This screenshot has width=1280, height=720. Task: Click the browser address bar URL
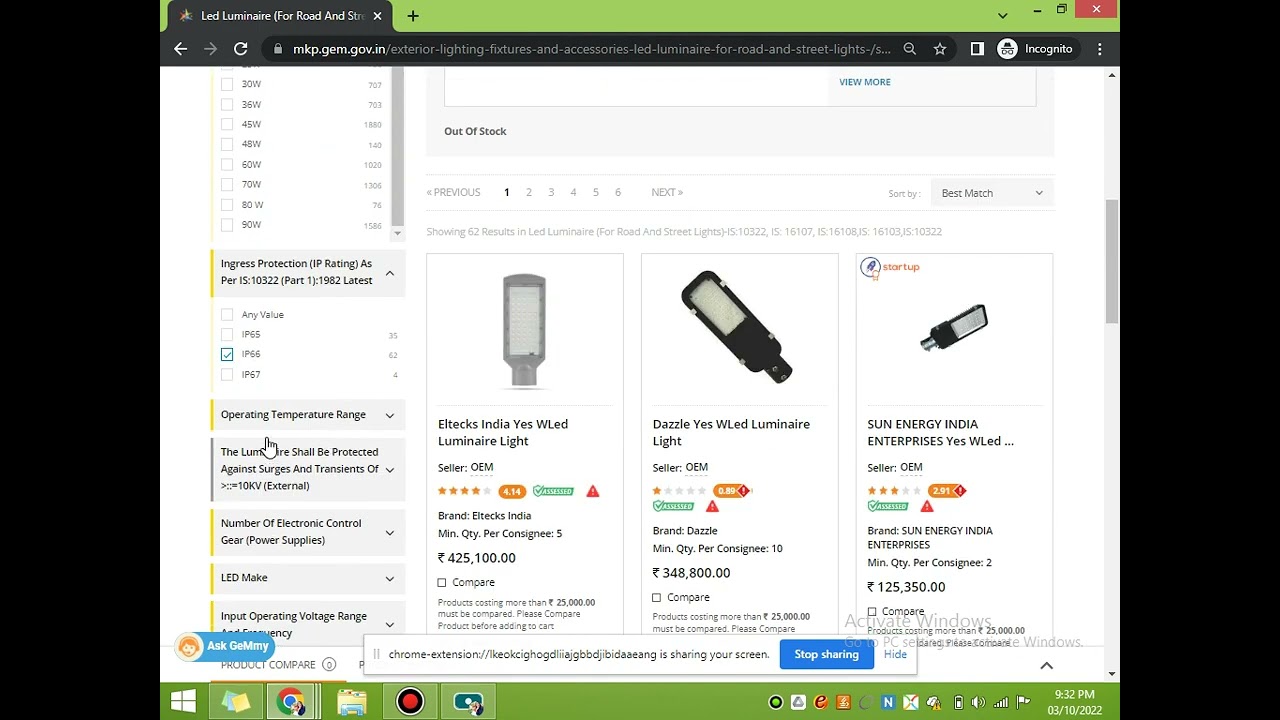coord(592,49)
